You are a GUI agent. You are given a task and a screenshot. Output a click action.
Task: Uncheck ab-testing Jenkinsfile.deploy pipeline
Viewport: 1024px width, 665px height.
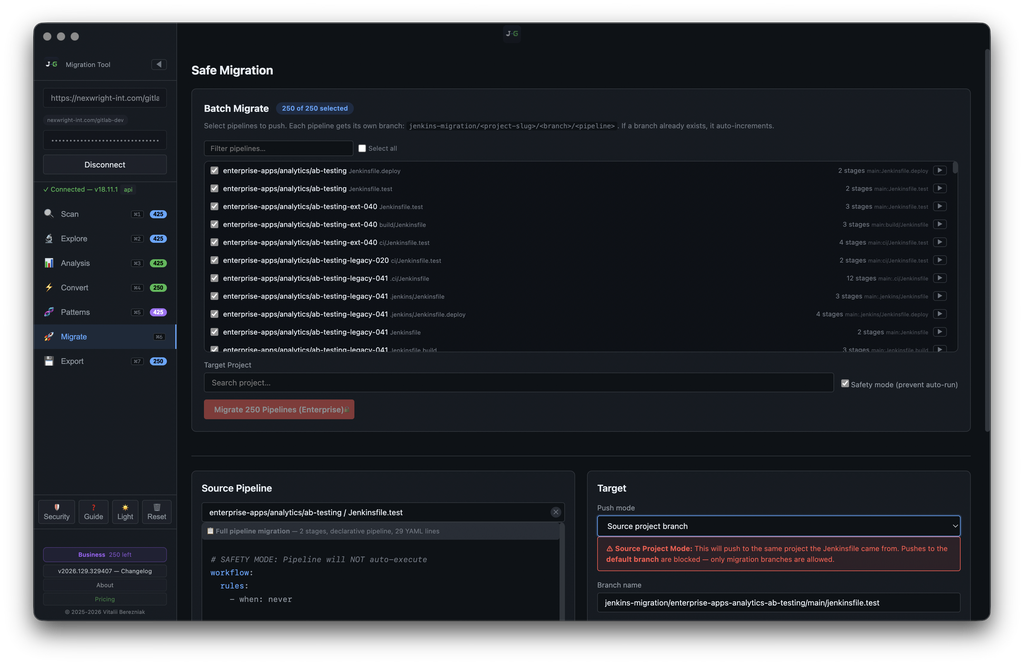point(214,170)
